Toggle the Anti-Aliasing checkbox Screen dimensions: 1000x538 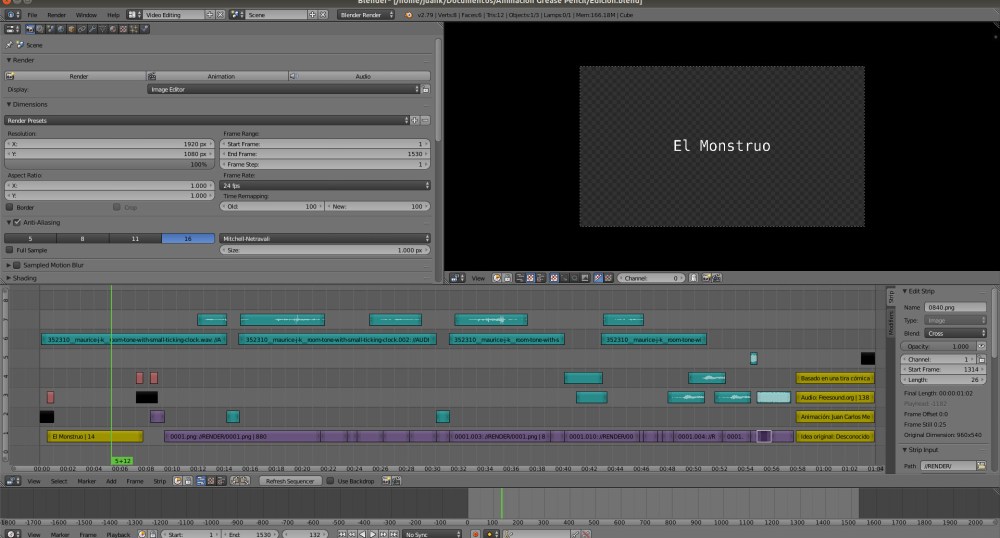pos(16,222)
